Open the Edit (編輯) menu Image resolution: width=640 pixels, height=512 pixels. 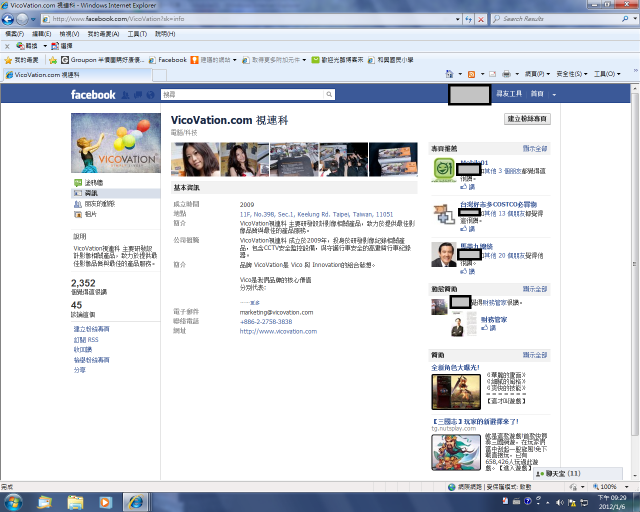pos(41,34)
